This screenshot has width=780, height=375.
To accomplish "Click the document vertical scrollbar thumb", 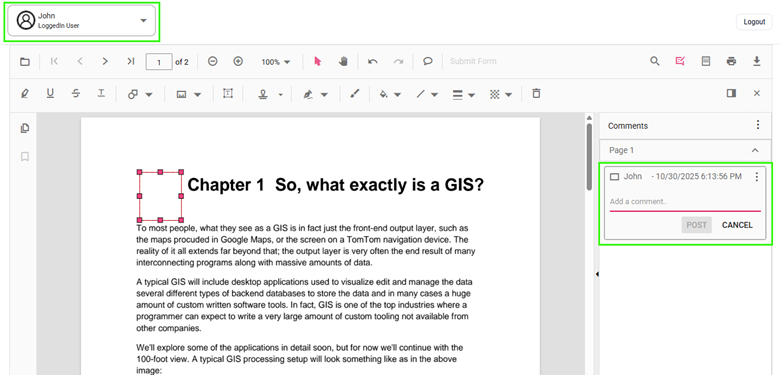I will (x=589, y=157).
